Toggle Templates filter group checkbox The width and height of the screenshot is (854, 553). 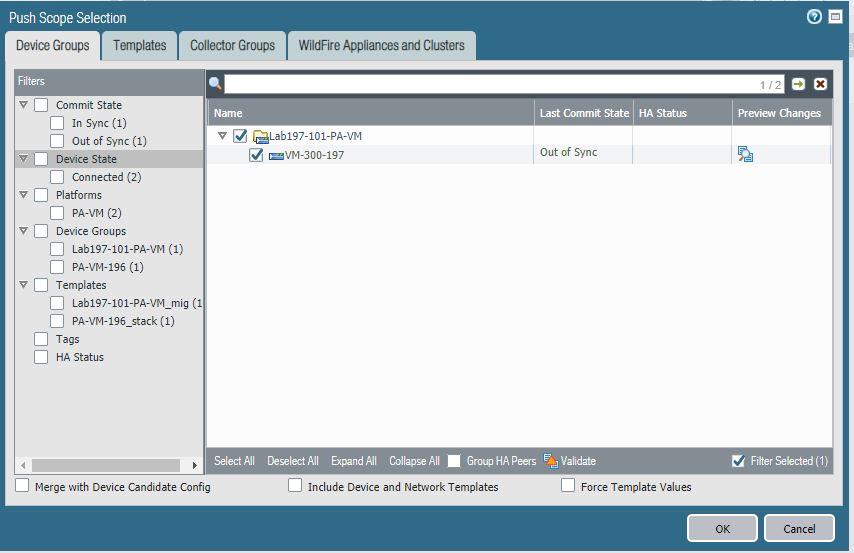click(x=41, y=284)
